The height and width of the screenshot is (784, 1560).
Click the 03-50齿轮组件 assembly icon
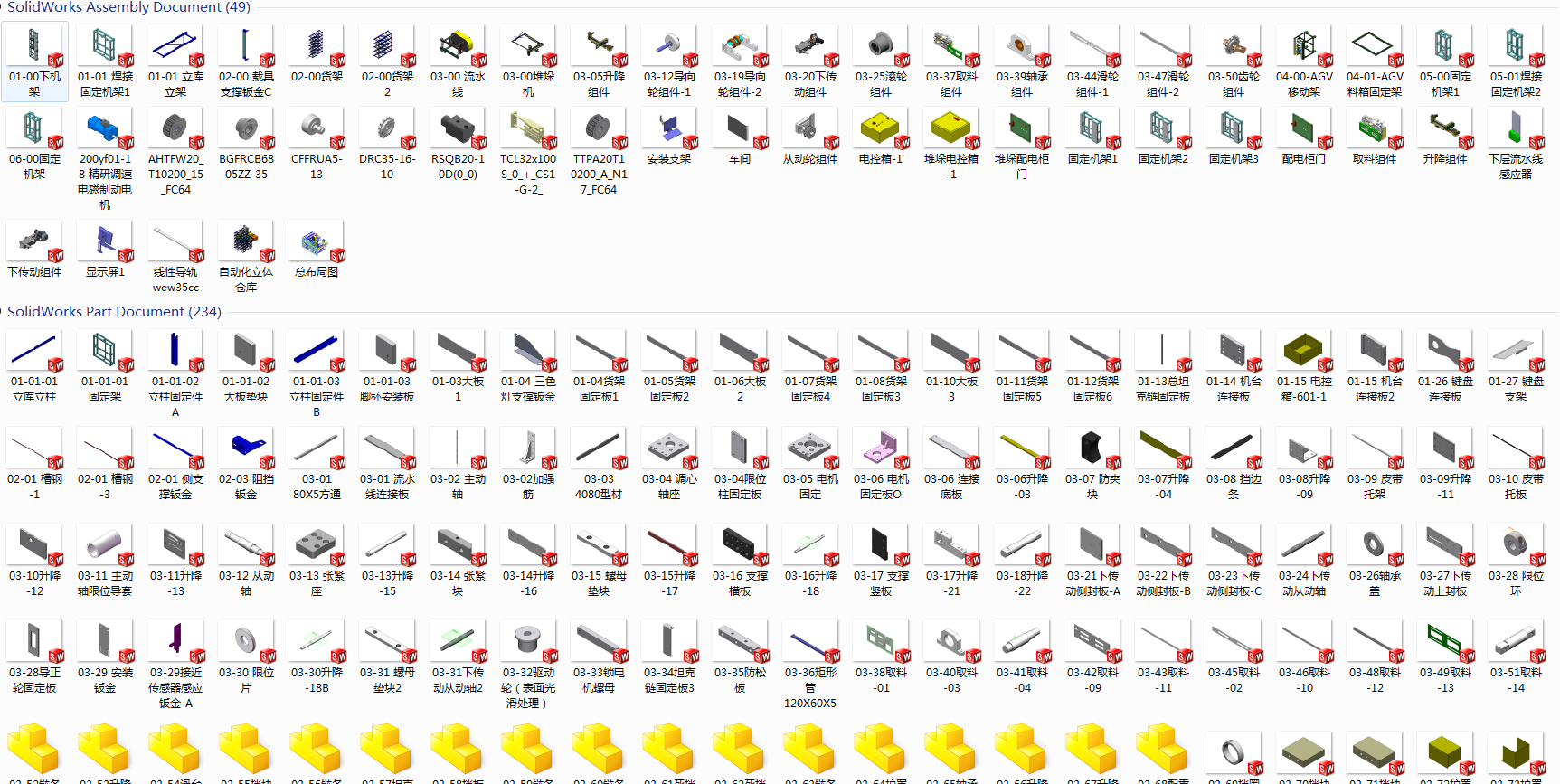[x=1234, y=45]
